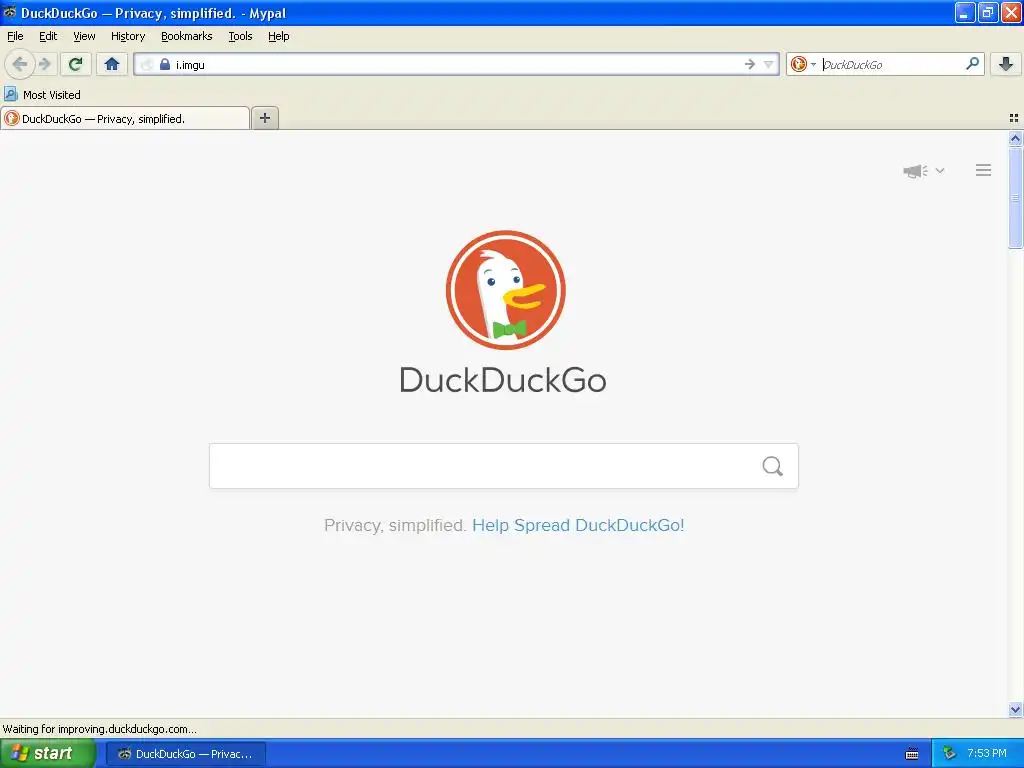The image size is (1024, 768).
Task: Click the Forward navigation arrow
Action: coord(44,64)
